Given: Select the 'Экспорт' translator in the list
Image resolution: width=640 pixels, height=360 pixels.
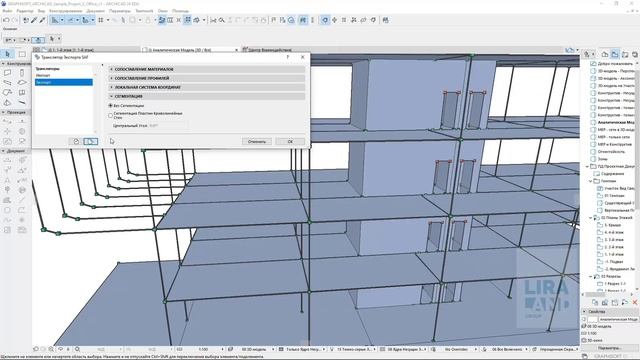Looking at the screenshot, I should 64,82.
